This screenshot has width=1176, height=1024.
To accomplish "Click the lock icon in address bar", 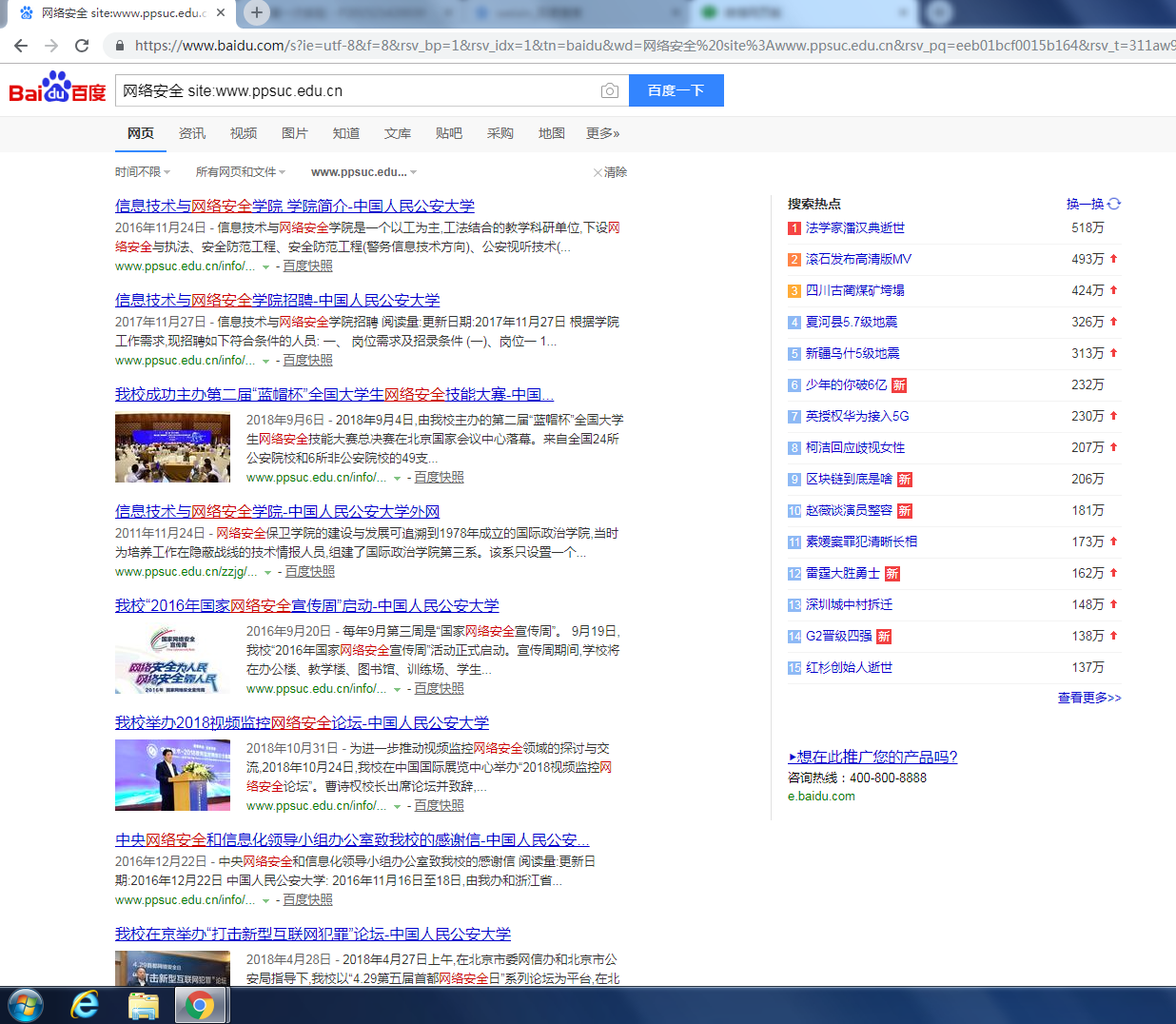I will pos(119,46).
